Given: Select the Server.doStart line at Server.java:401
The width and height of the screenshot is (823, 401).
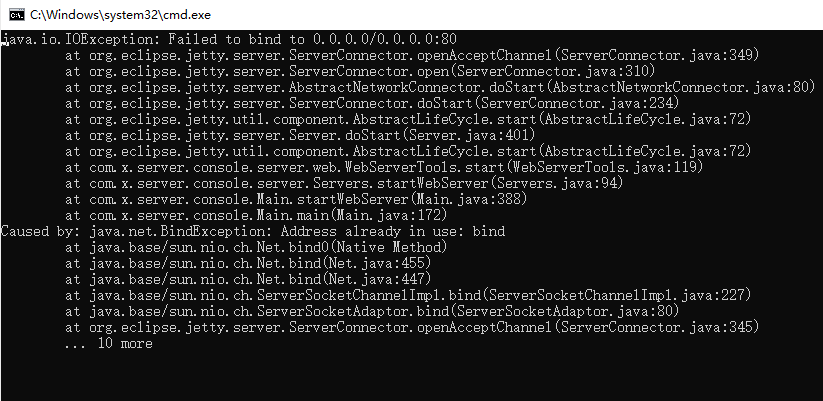Looking at the screenshot, I should pos(300,135).
